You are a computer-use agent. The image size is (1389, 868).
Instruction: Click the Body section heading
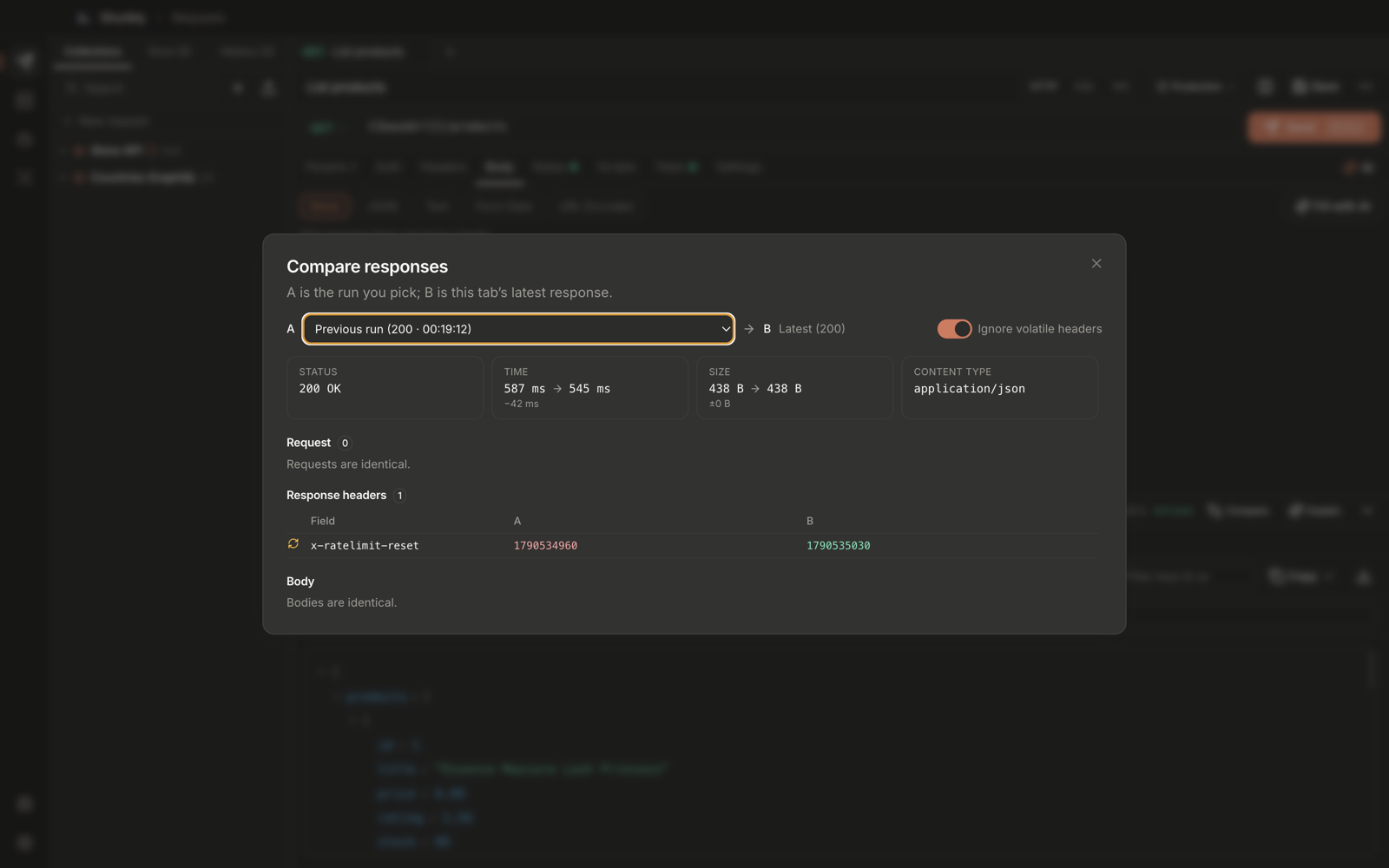pos(300,582)
